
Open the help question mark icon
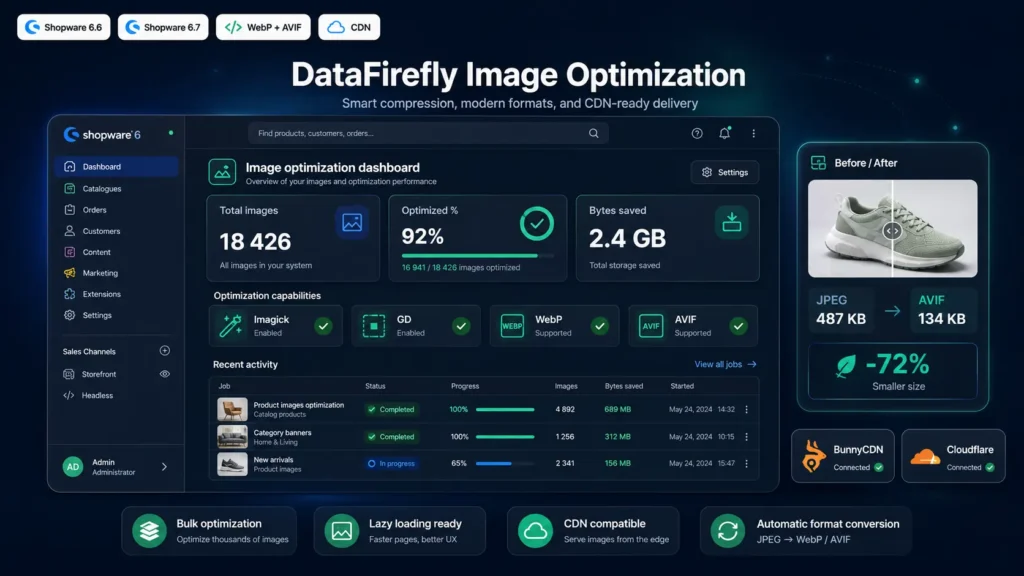tap(697, 133)
